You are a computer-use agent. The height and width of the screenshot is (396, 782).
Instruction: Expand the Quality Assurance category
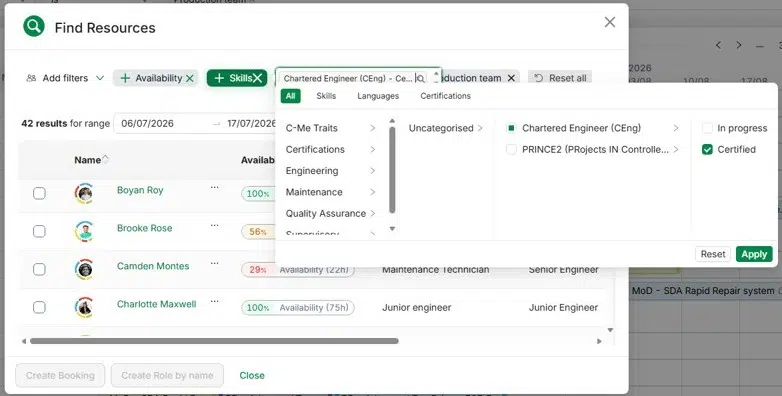pyautogui.click(x=331, y=213)
